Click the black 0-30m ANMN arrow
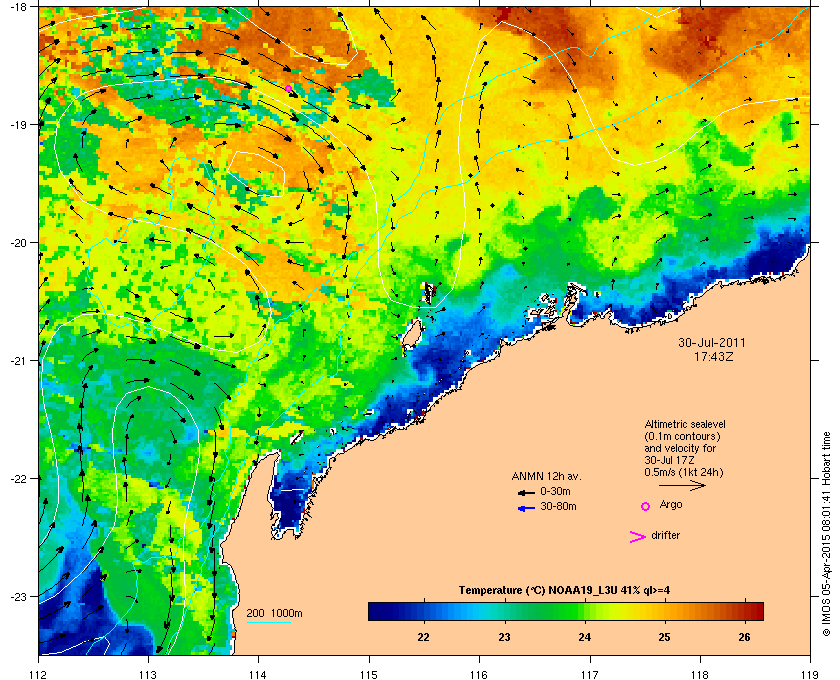Image resolution: width=840 pixels, height=680 pixels. (x=526, y=492)
